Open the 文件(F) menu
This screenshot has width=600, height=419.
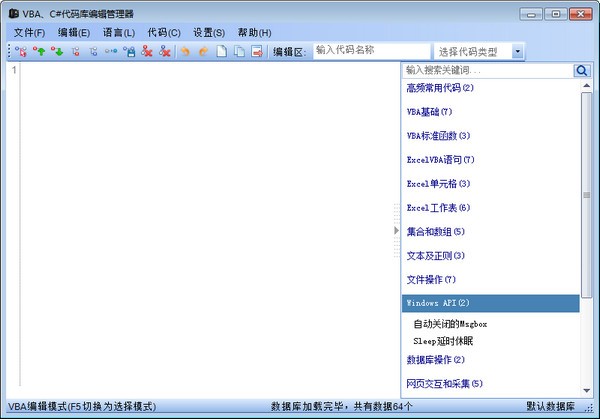click(x=29, y=33)
